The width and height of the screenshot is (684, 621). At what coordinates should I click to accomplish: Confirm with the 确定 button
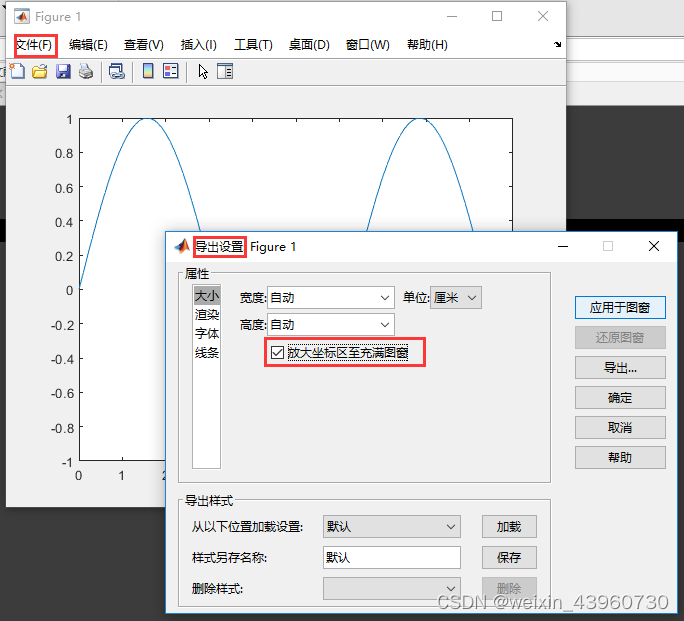click(620, 398)
